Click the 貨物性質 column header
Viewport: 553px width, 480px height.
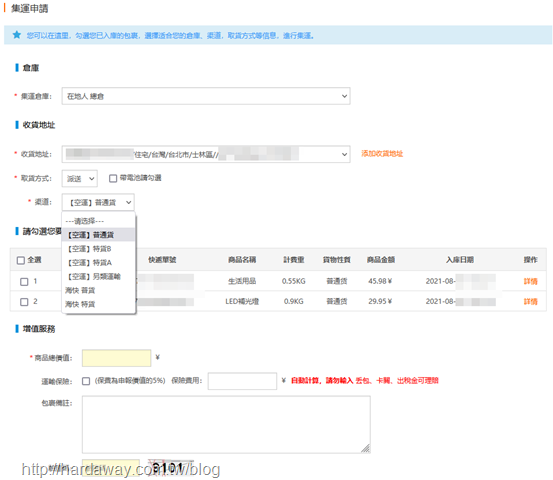tap(337, 260)
